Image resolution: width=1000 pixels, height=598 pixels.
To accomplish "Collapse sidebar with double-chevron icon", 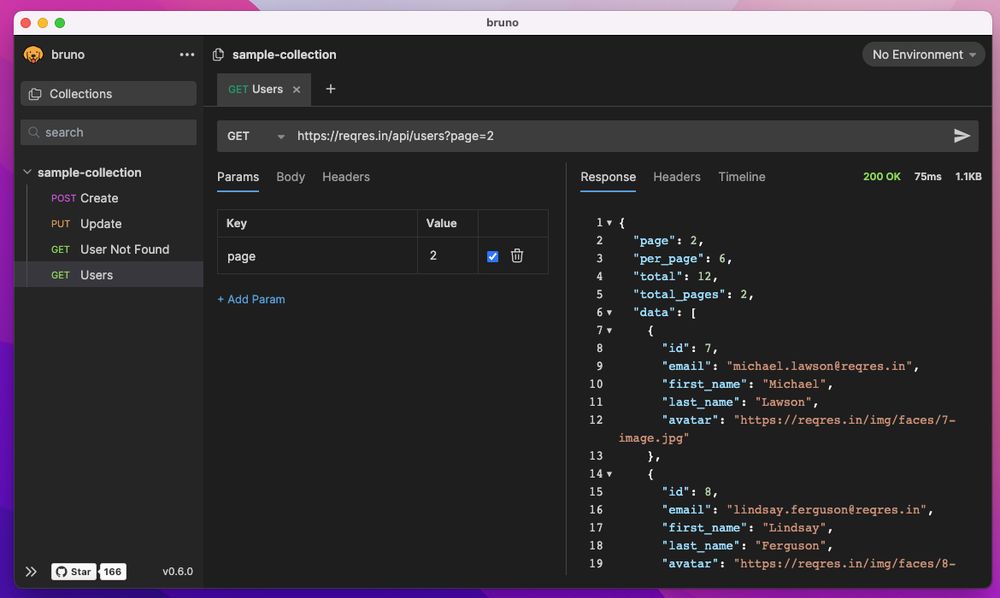I will 31,571.
